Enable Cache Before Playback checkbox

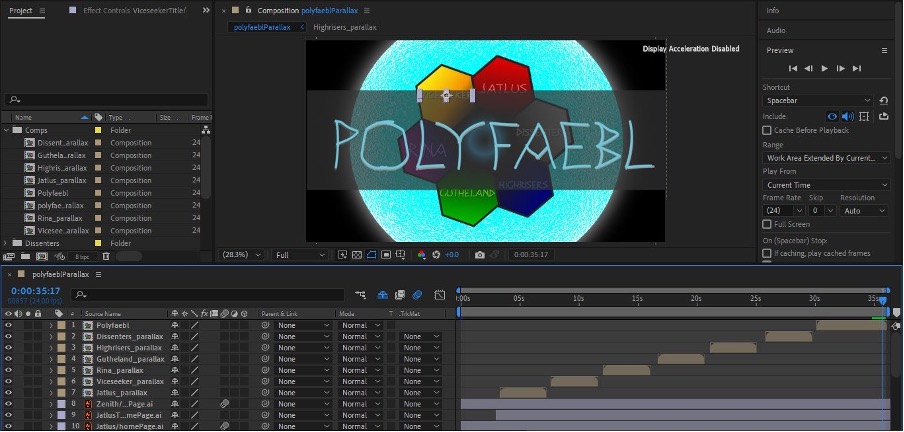tap(767, 130)
